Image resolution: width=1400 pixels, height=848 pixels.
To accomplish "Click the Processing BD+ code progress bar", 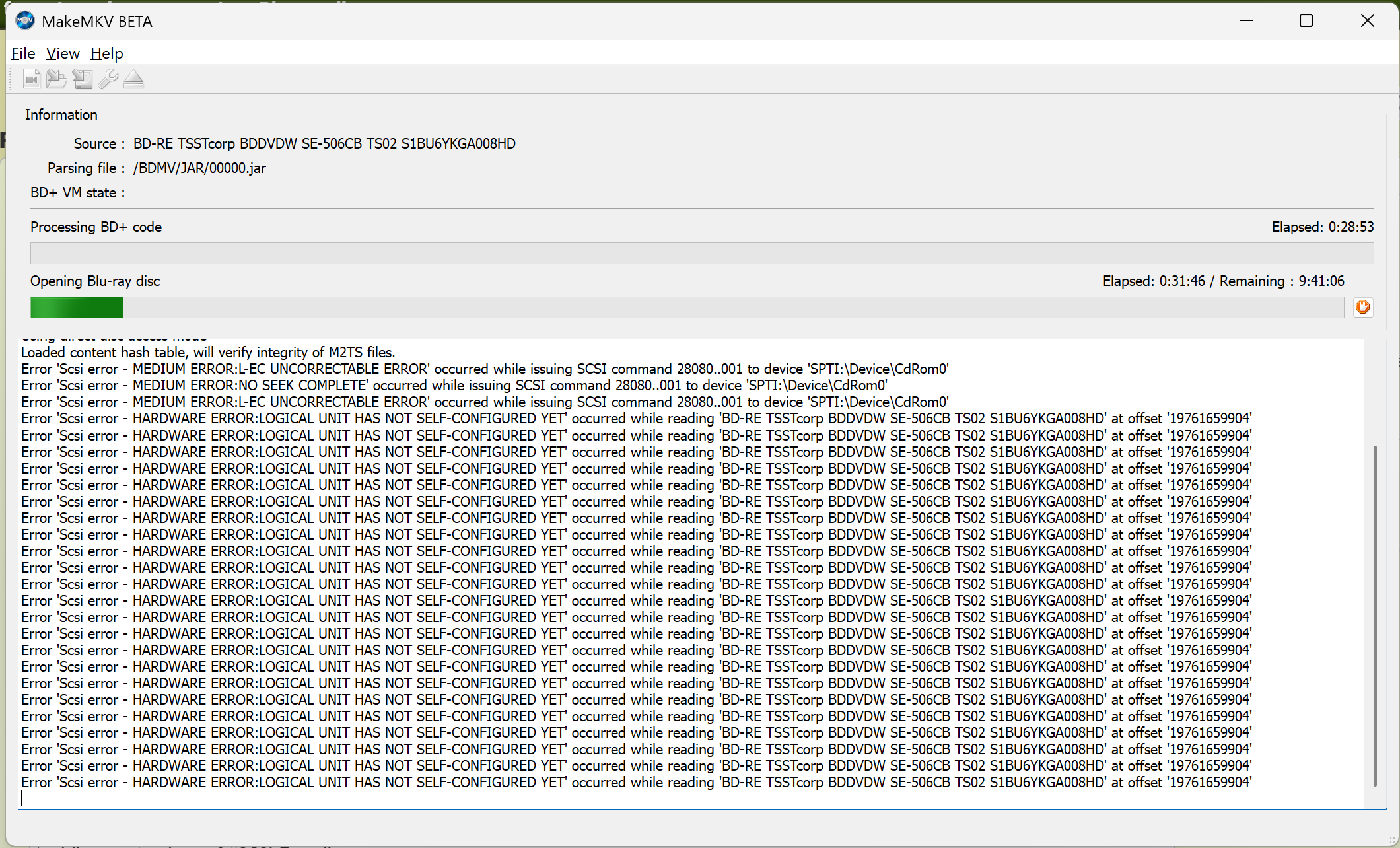I will [x=702, y=253].
